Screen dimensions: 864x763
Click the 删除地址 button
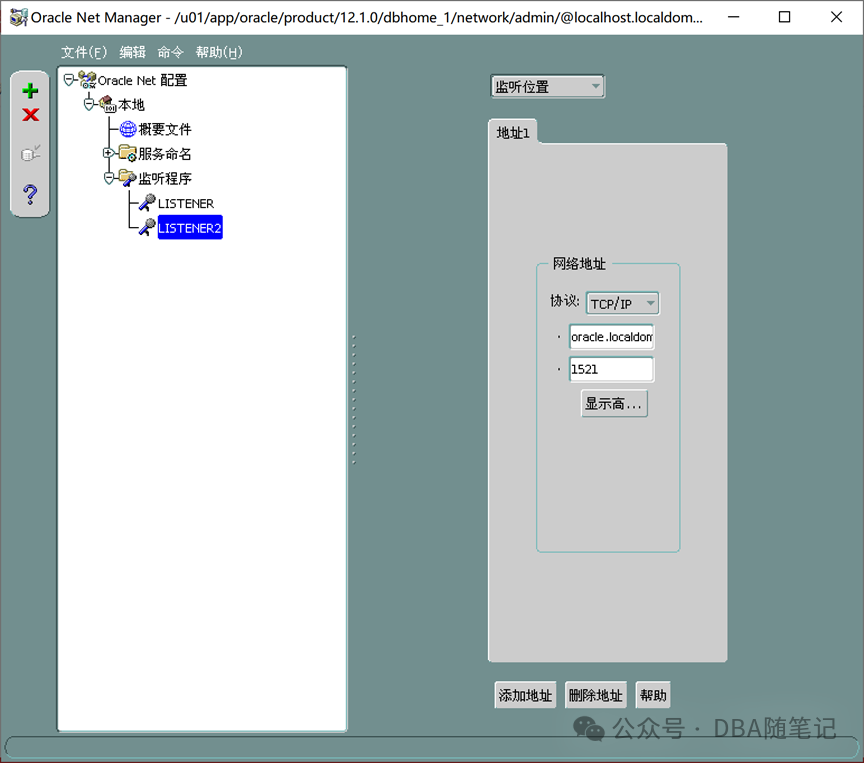coord(596,695)
